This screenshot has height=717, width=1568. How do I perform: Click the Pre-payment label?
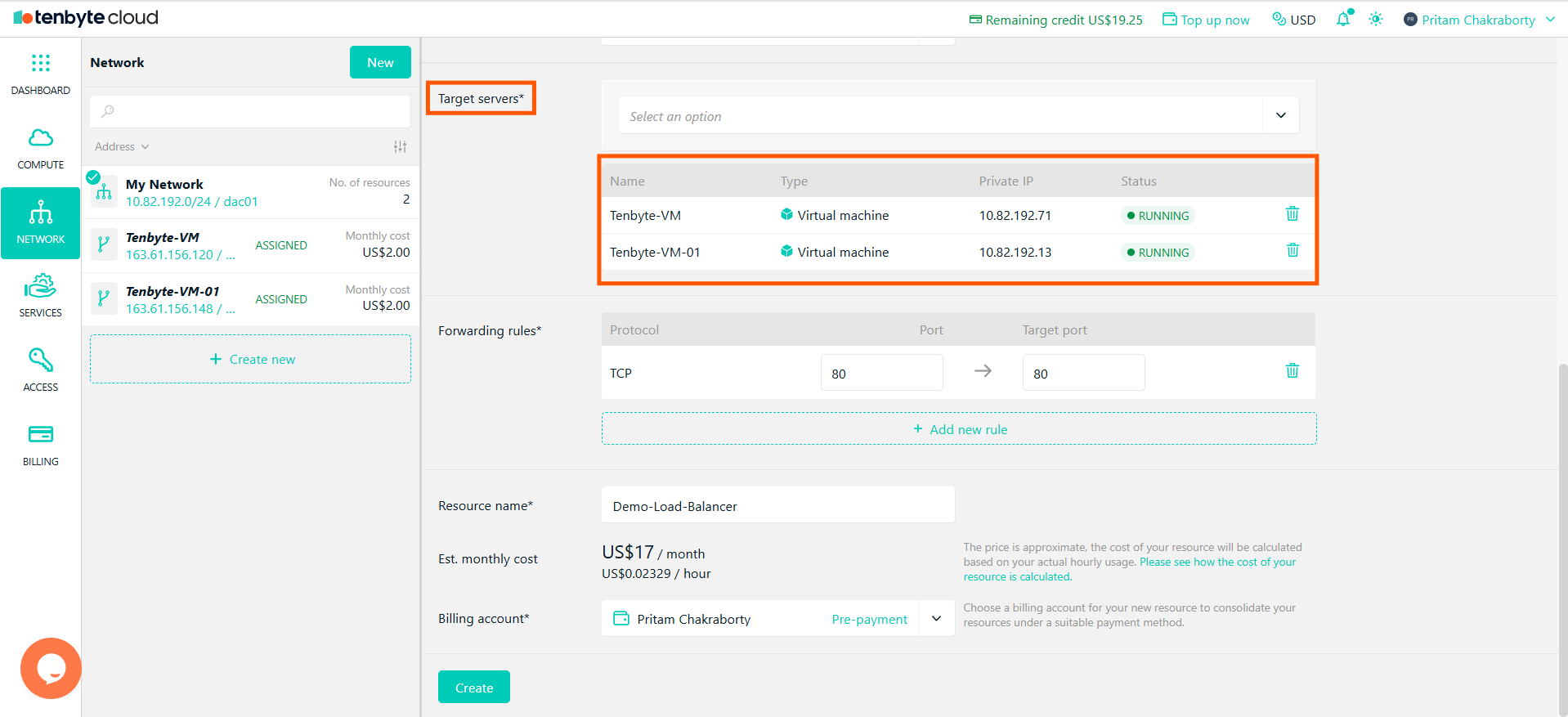coord(869,619)
